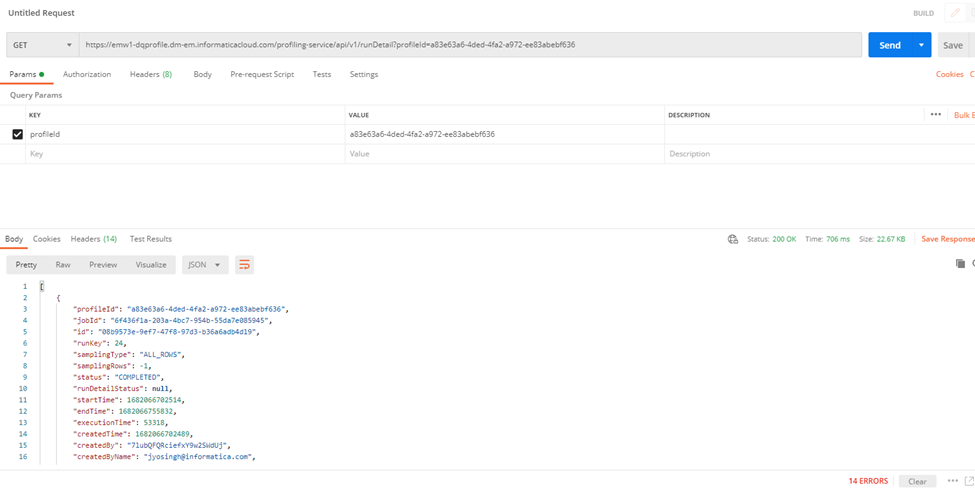Viewport: 975px width, 490px height.
Task: Expand the Send button dropdown arrow
Action: (x=922, y=45)
